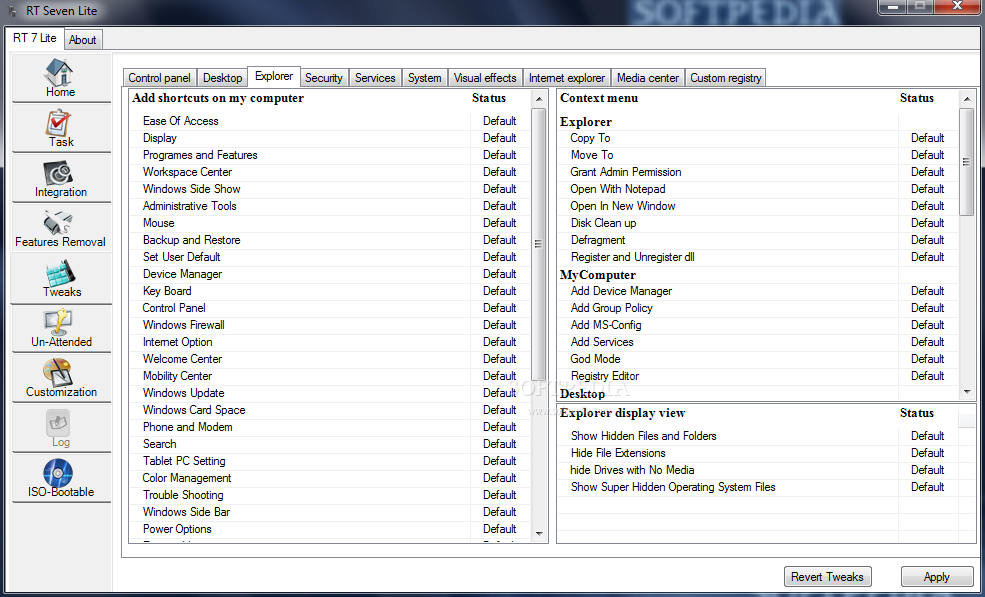Select the Add Group Policy row
985x597 pixels.
click(x=758, y=307)
